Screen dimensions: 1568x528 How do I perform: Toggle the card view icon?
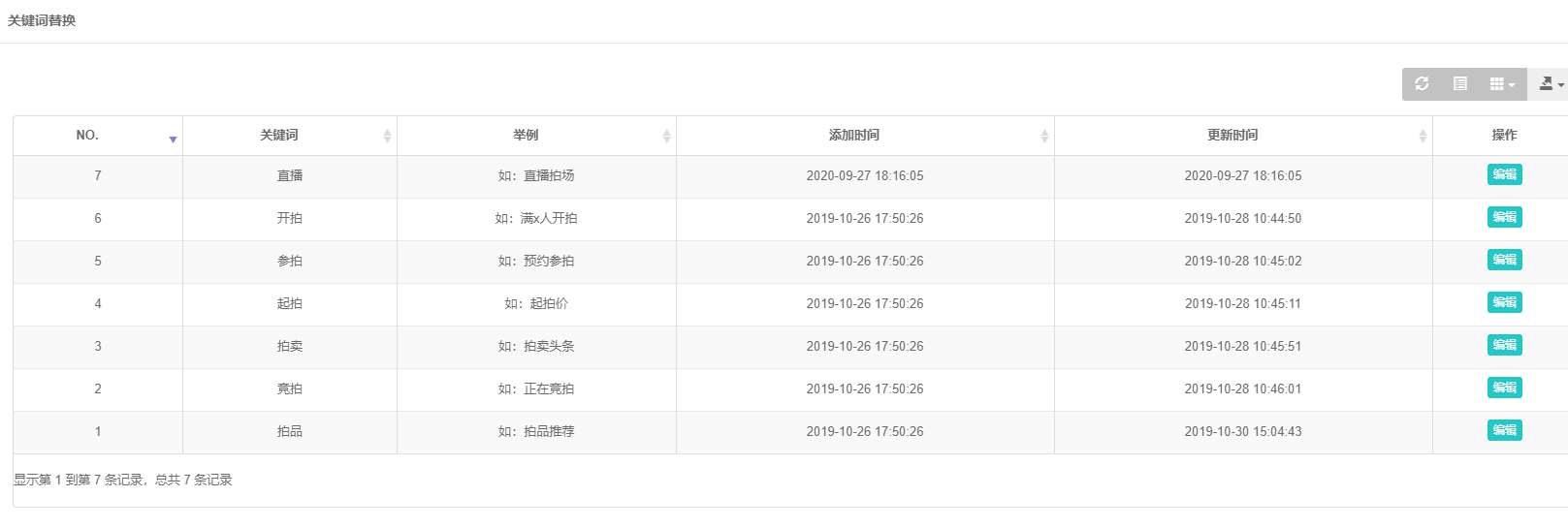click(1460, 84)
